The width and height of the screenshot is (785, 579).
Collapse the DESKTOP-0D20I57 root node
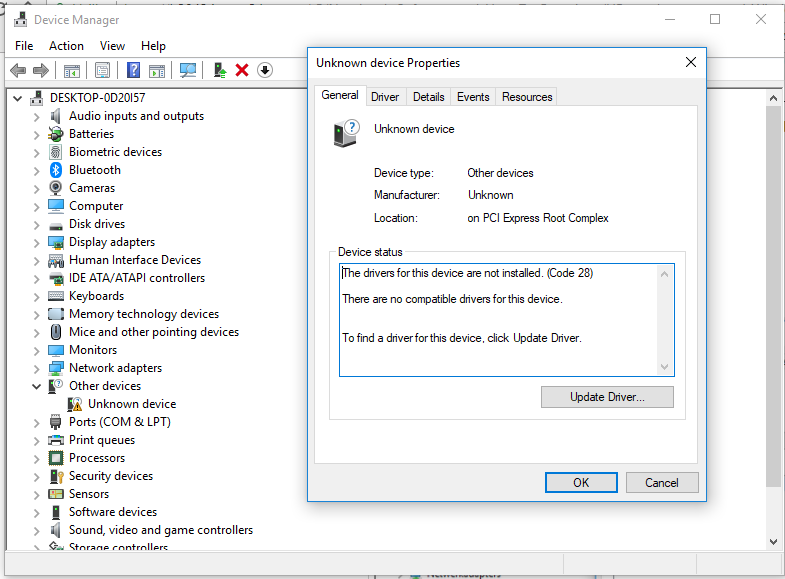[x=18, y=99]
